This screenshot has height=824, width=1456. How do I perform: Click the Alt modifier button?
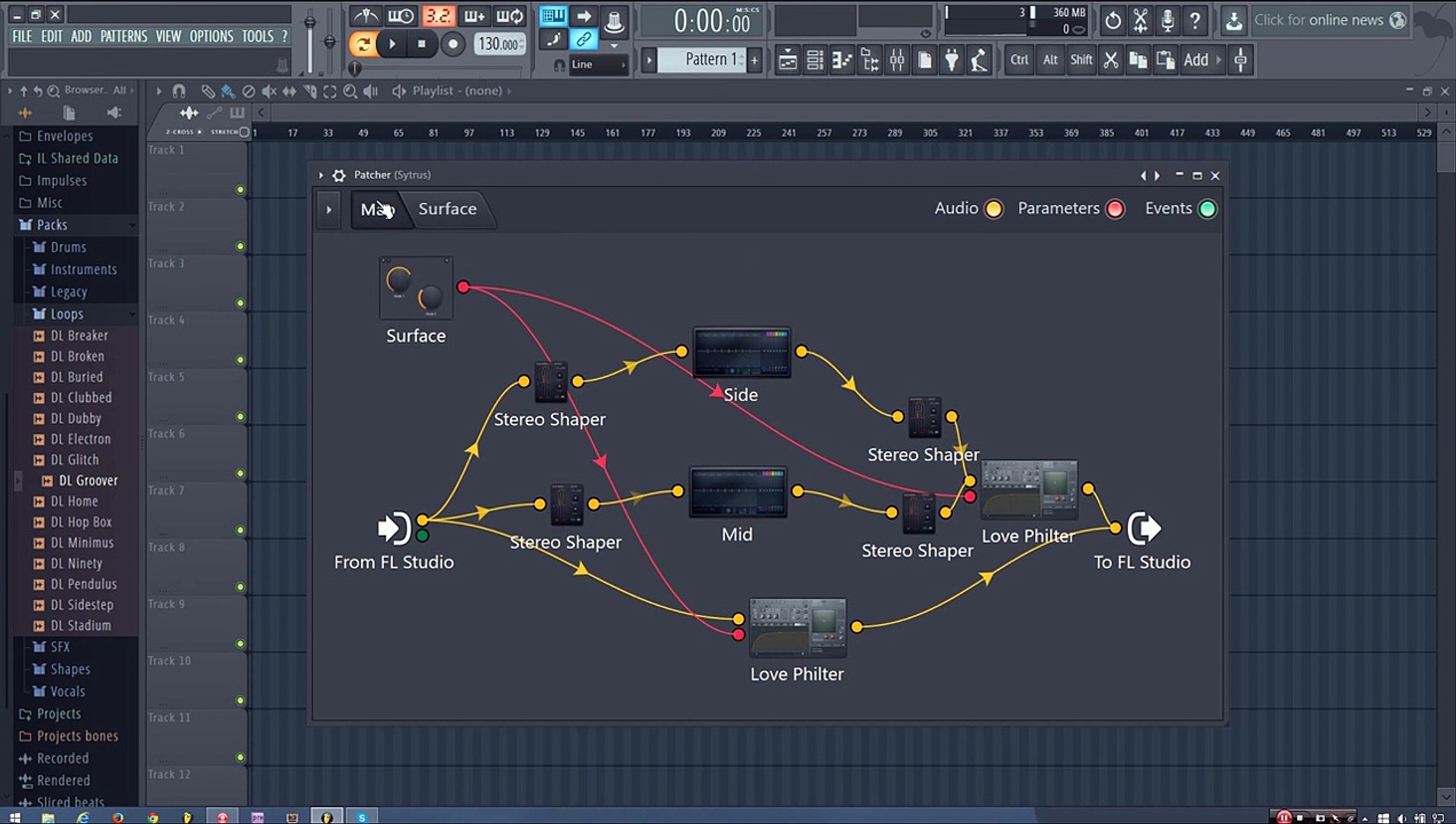[x=1051, y=60]
